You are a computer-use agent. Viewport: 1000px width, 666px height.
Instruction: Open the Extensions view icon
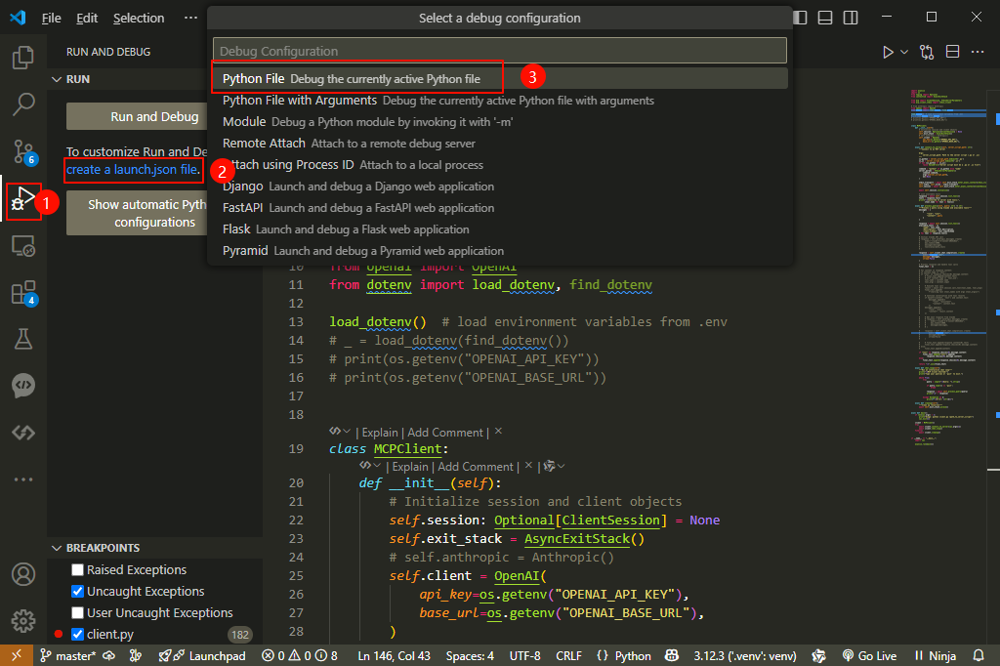coord(22,293)
